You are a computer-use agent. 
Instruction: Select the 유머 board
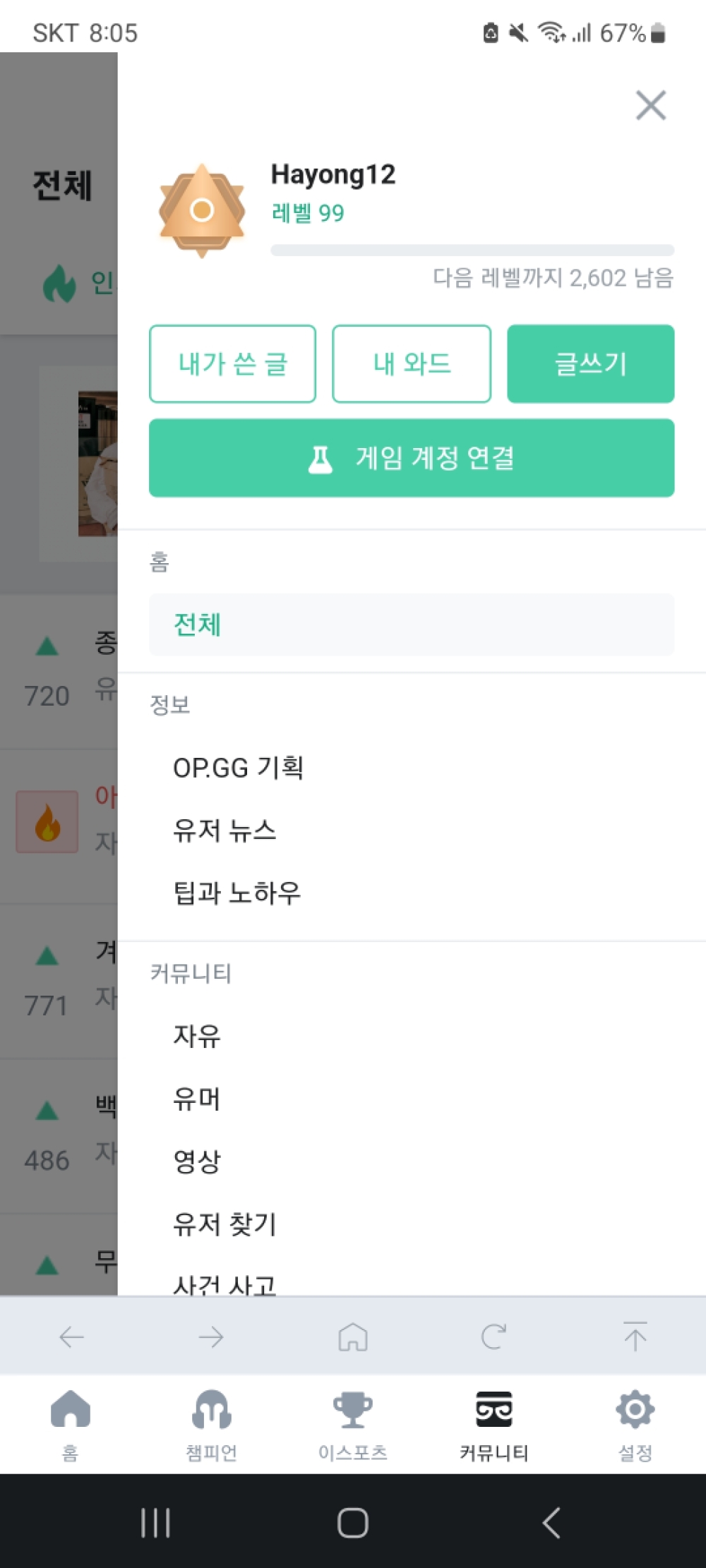(197, 1099)
